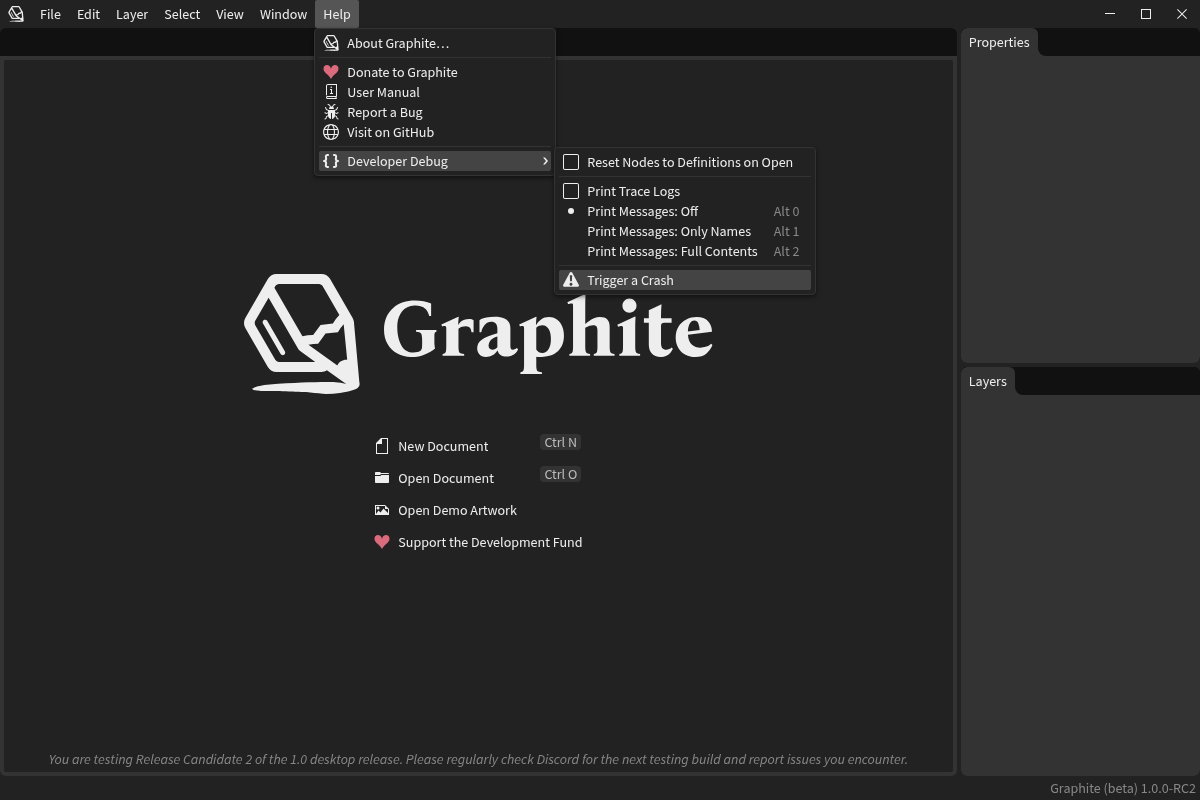This screenshot has width=1200, height=800.
Task: Click the Open Demo Artwork image icon
Action: click(382, 510)
